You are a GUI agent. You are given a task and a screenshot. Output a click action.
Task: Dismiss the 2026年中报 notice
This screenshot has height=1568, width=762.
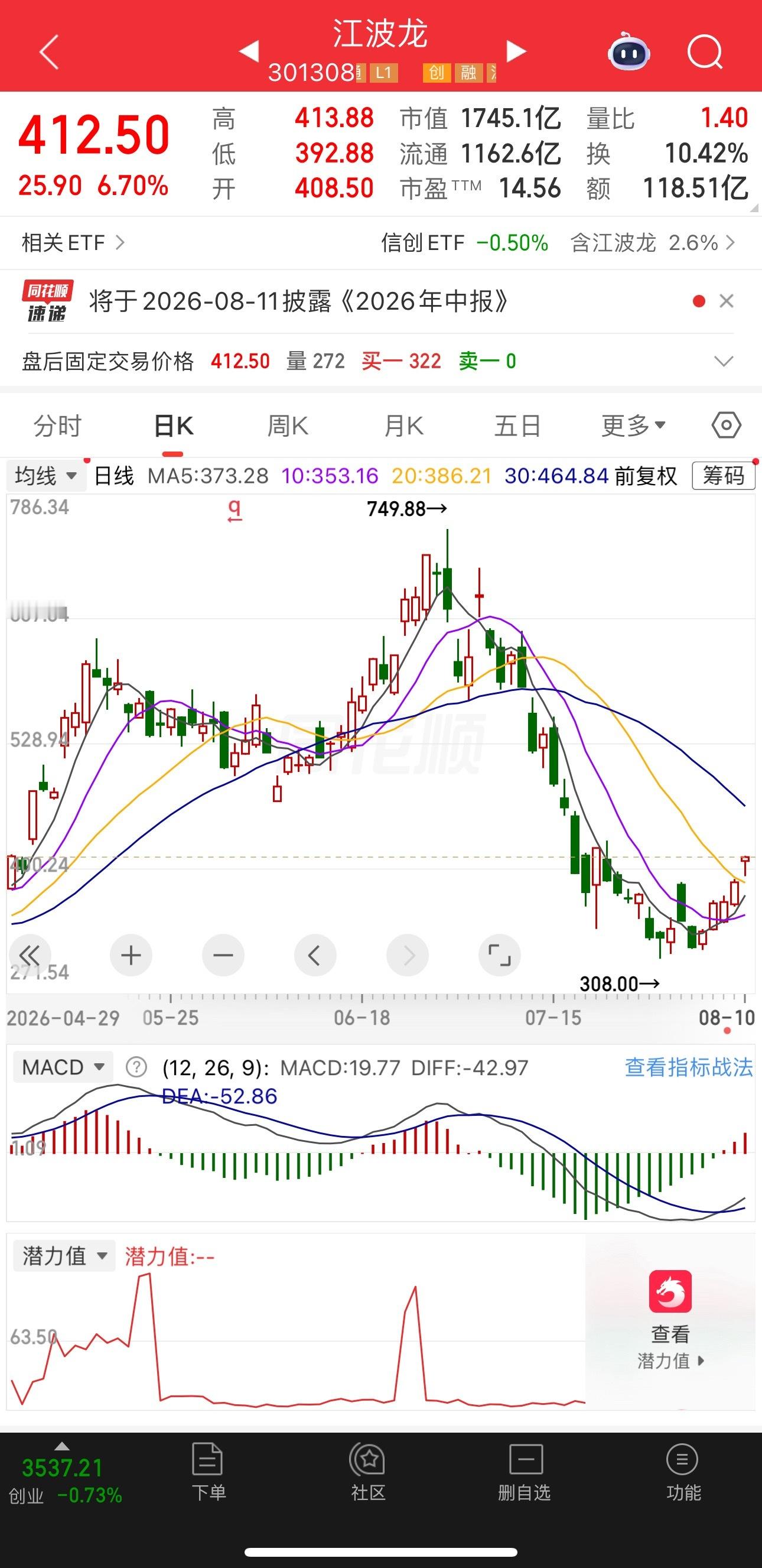point(726,301)
